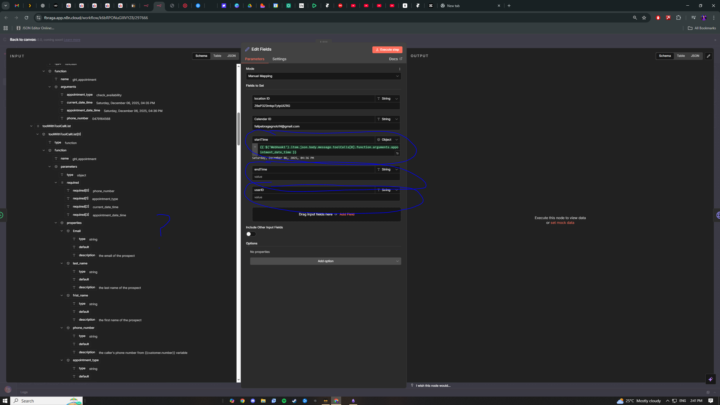Select Schema view in OUTPUT panel
This screenshot has width=720, height=405.
(665, 56)
